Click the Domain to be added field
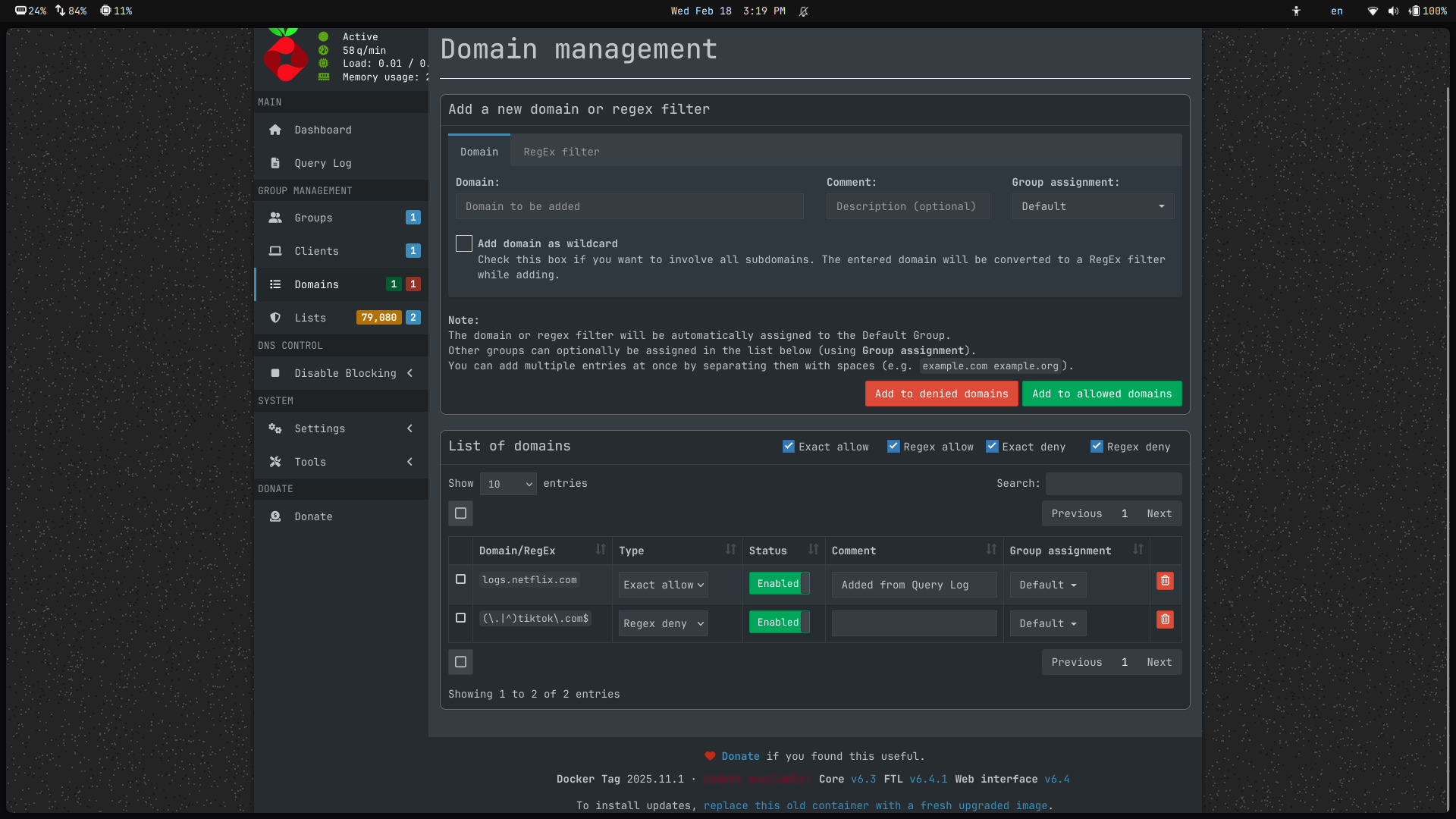 pyautogui.click(x=629, y=206)
